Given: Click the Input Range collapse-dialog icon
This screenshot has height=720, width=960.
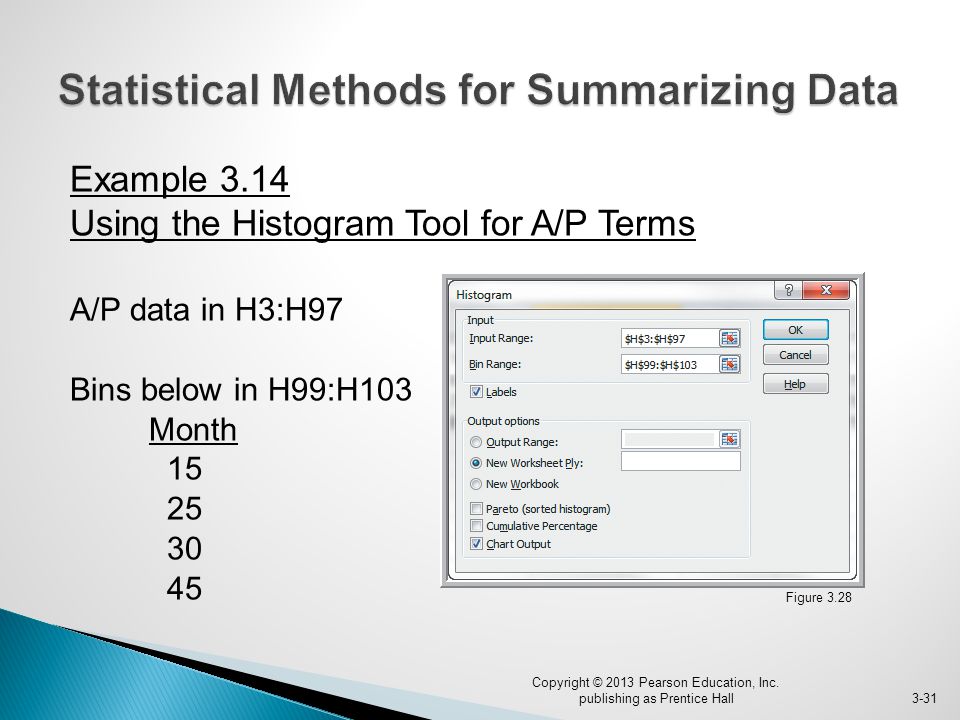Looking at the screenshot, I should click(729, 338).
